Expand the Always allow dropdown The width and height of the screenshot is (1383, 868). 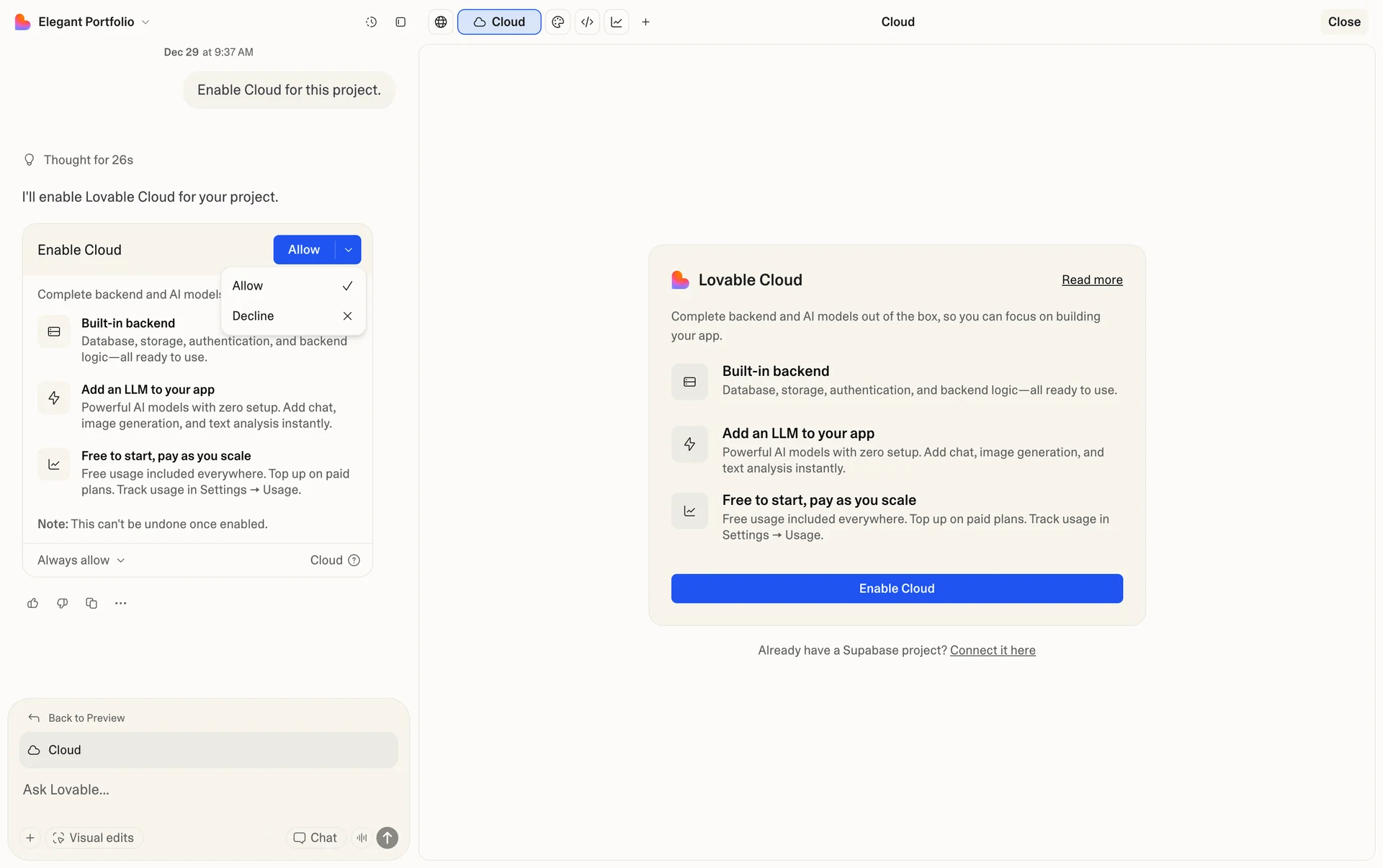pyautogui.click(x=81, y=560)
